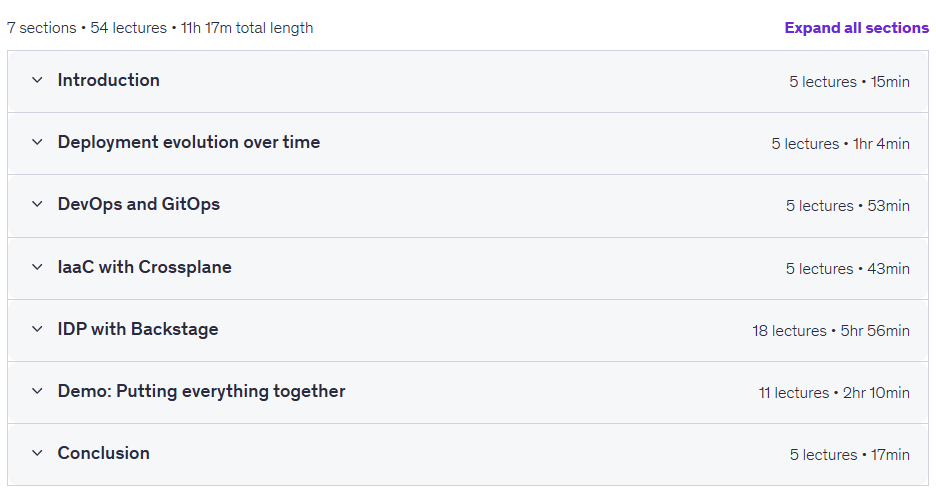The height and width of the screenshot is (494, 936).
Task: Click the 18 lectures • 5hr 56min label
Action: point(831,331)
